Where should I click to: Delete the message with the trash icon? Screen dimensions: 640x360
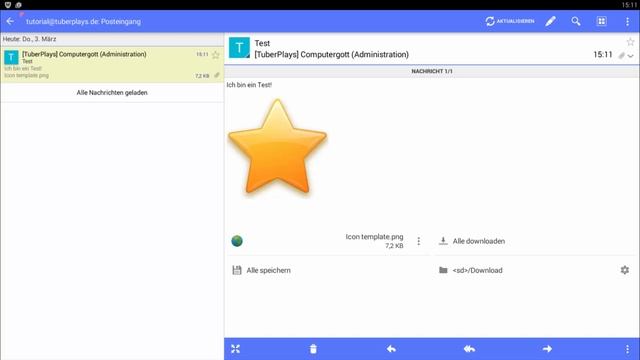click(x=313, y=349)
